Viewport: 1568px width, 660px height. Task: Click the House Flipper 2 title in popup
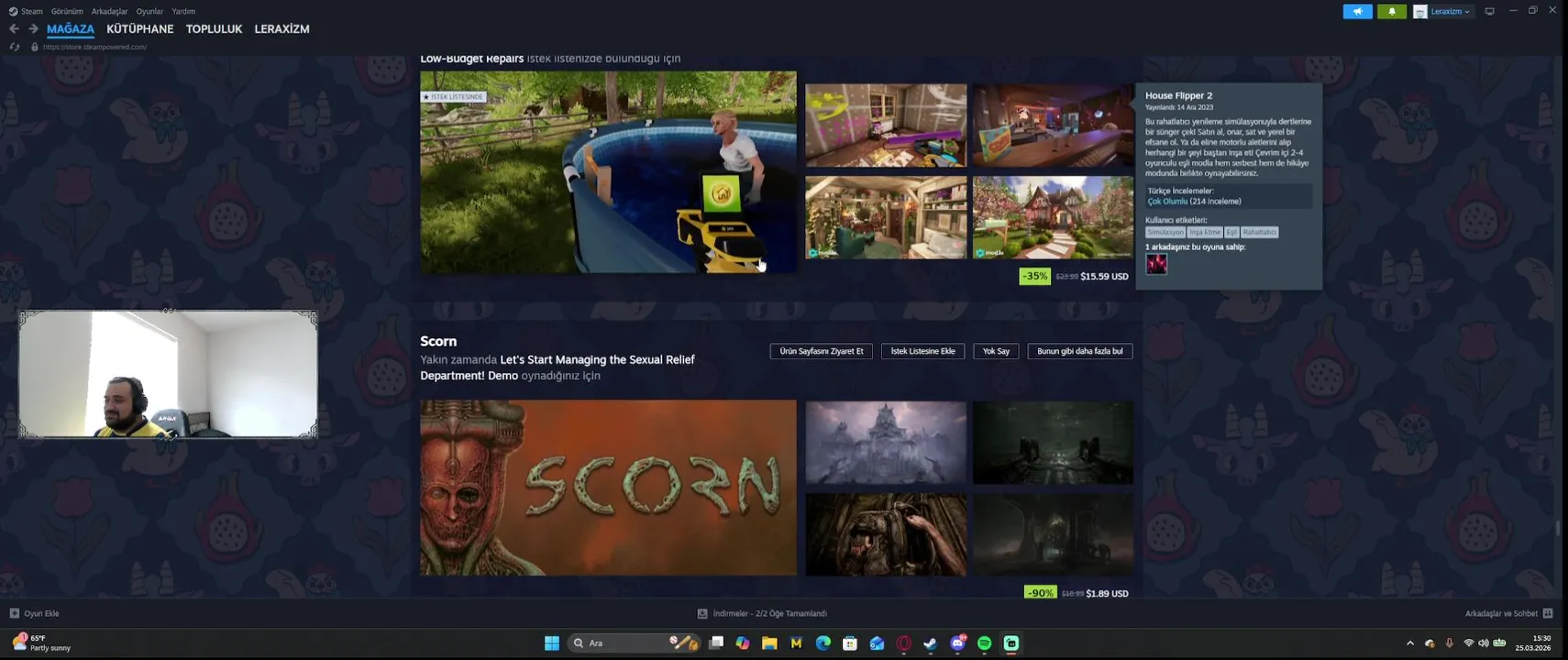coord(1178,95)
